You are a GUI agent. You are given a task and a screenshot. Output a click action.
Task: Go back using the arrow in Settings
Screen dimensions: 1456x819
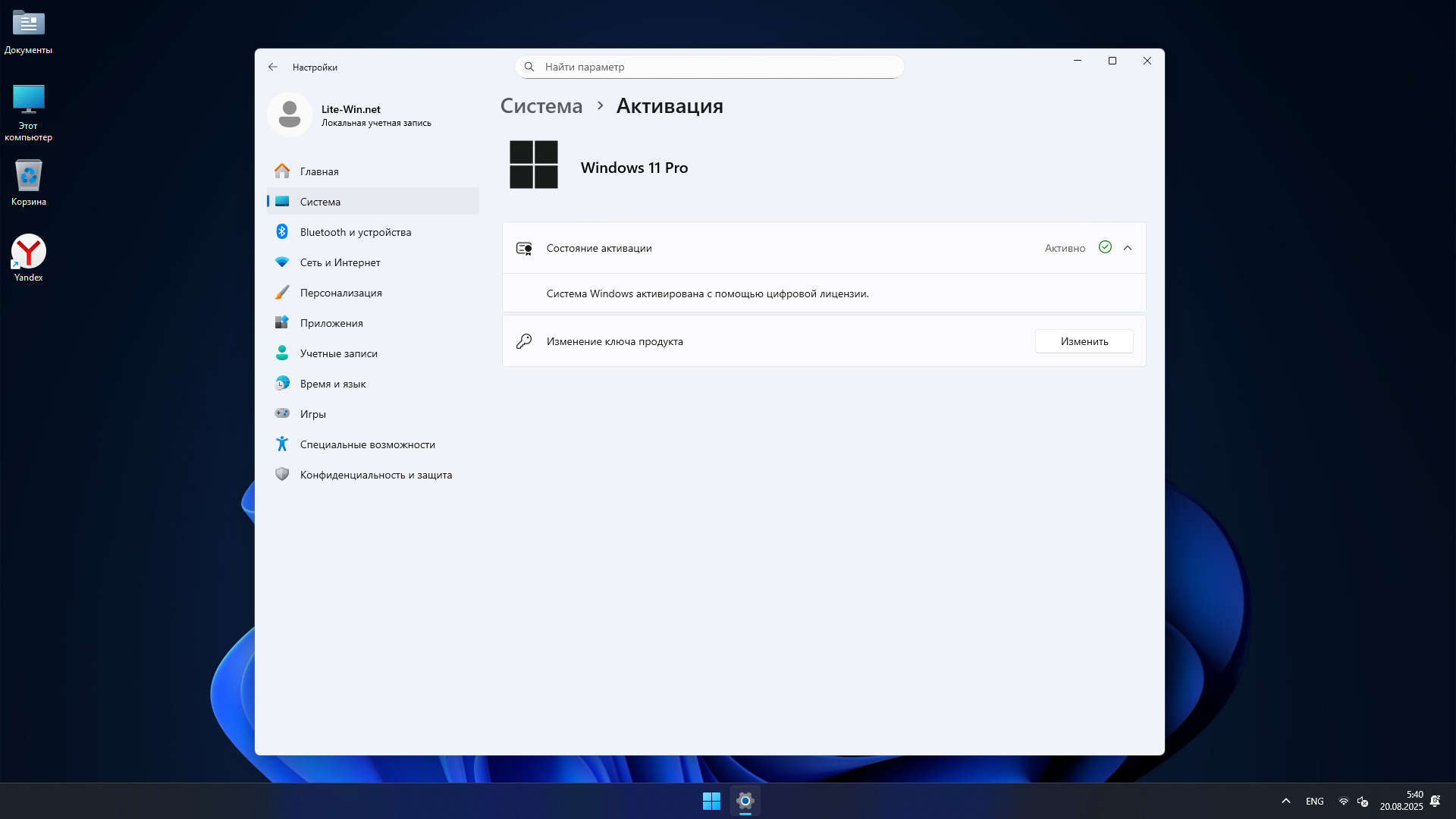[x=273, y=67]
